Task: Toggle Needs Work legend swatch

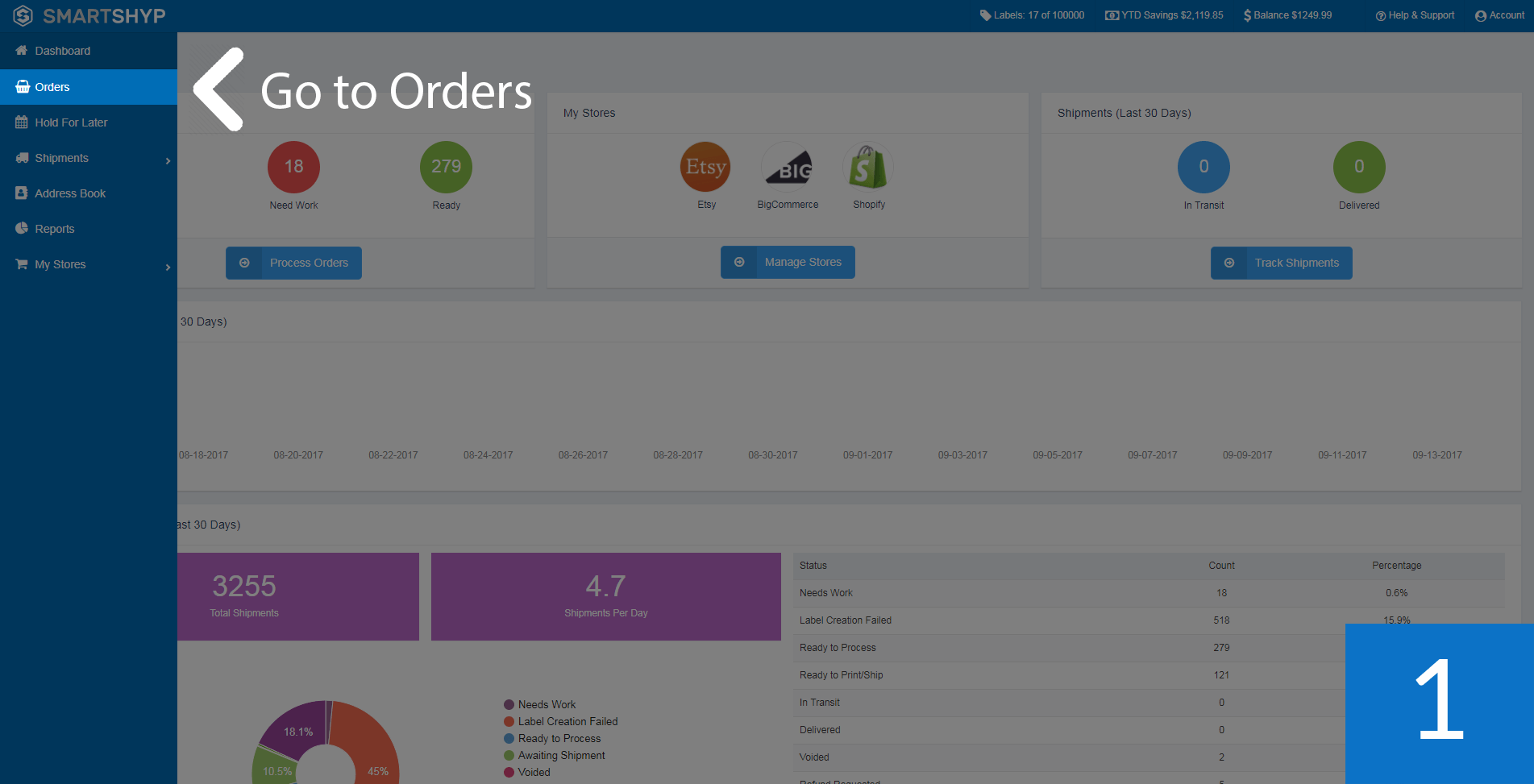Action: click(509, 705)
